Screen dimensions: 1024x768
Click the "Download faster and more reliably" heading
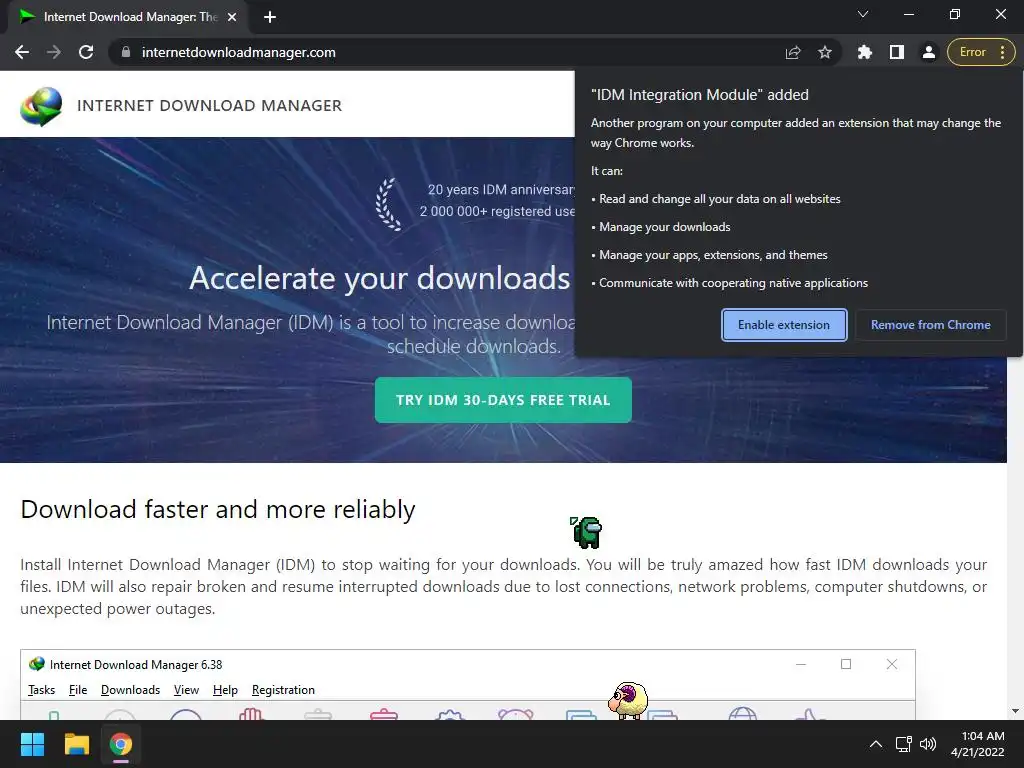(218, 509)
